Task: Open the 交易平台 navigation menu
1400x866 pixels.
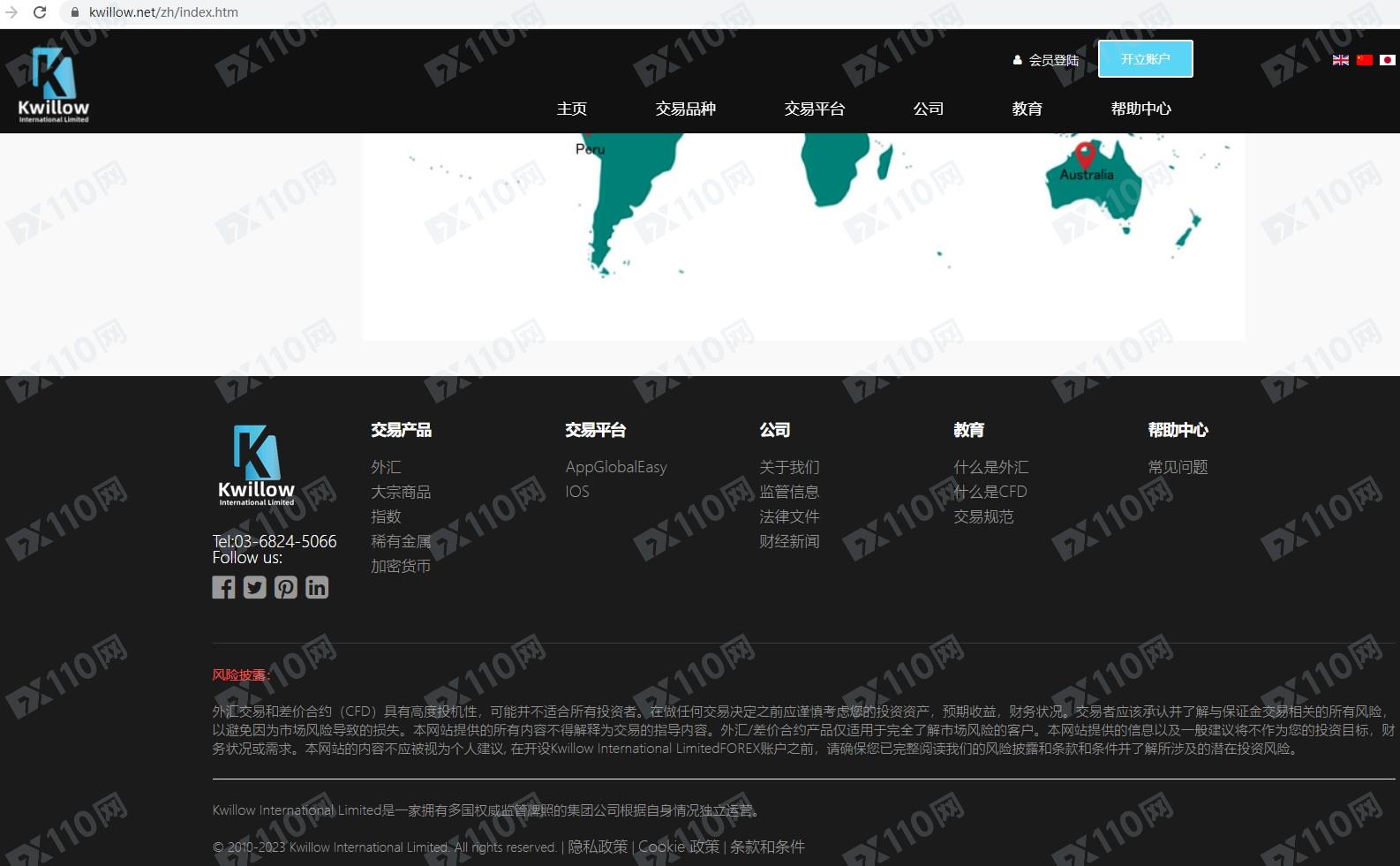Action: click(814, 109)
